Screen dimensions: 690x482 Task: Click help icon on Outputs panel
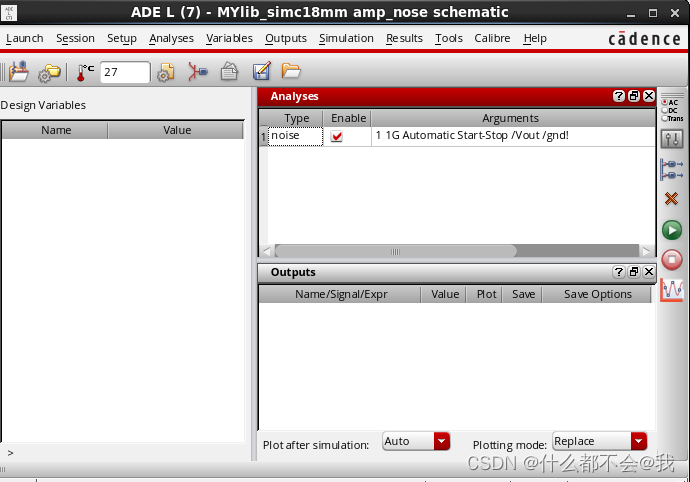[x=619, y=272]
